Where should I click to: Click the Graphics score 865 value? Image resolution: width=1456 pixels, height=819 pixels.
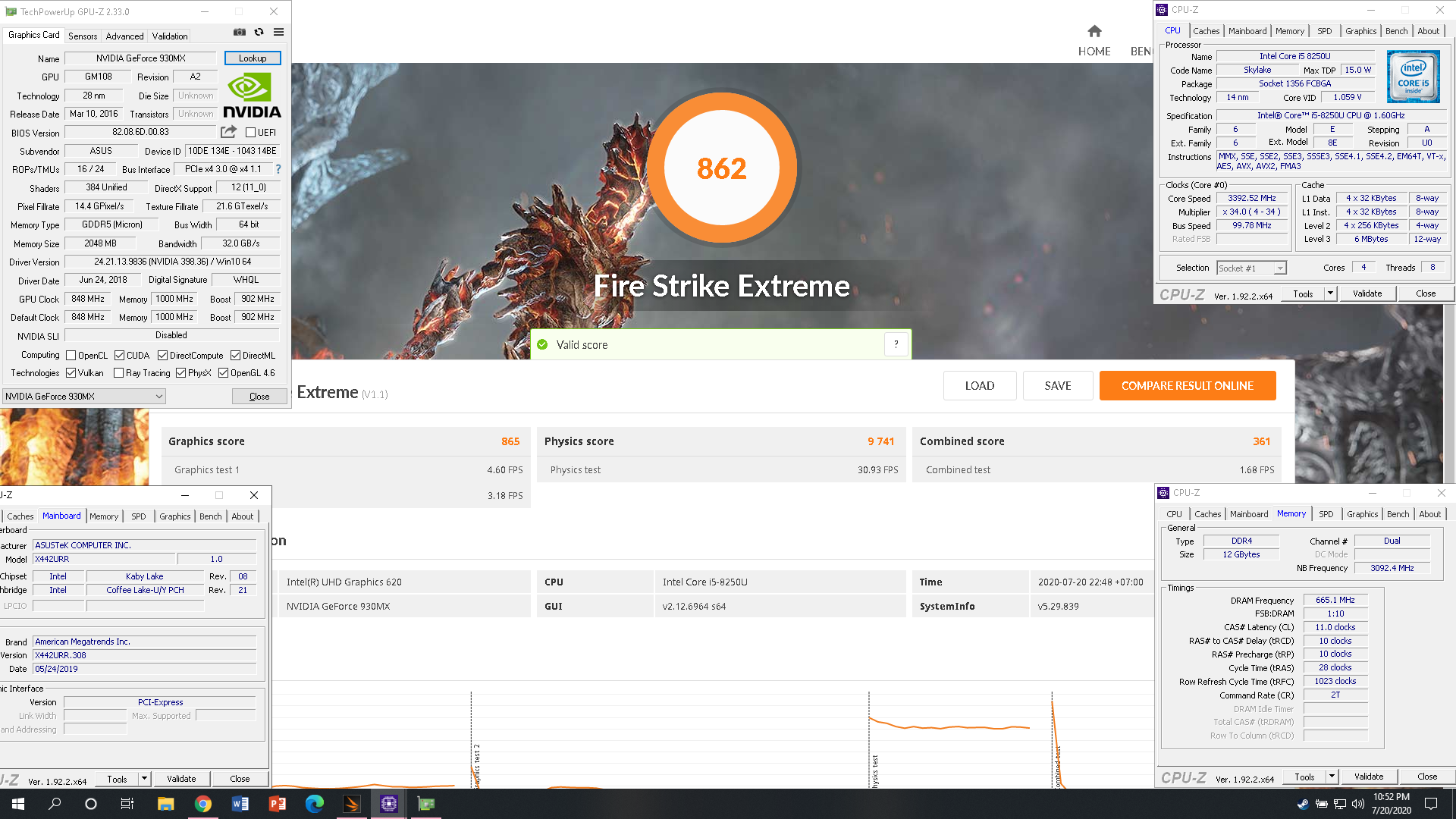click(510, 441)
